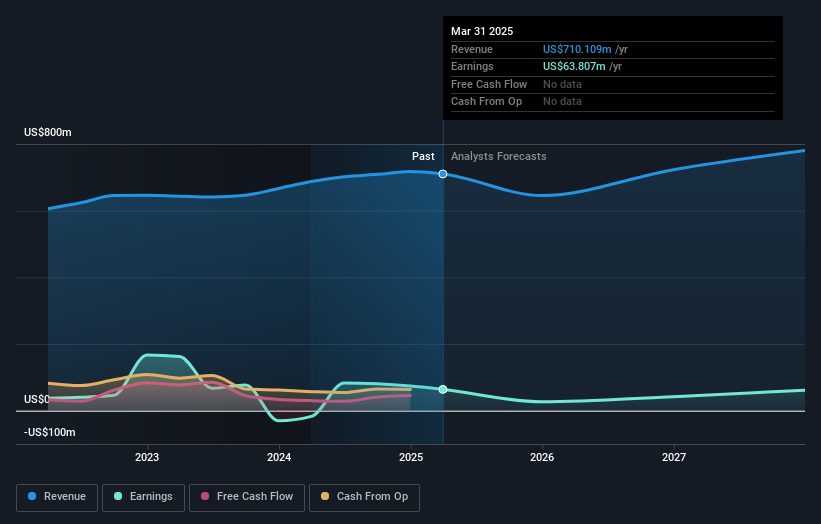Click the orange Cash From Op legend dot

coord(325,496)
